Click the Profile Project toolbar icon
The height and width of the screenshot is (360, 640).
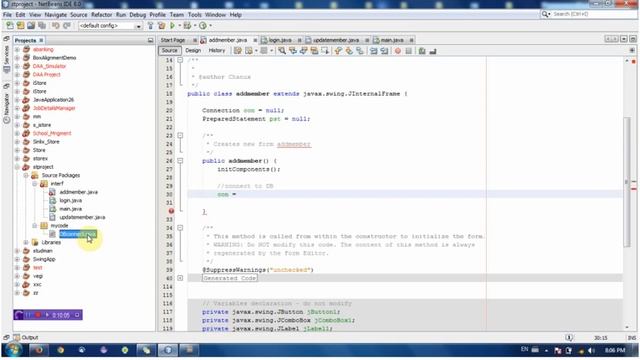tap(203, 26)
